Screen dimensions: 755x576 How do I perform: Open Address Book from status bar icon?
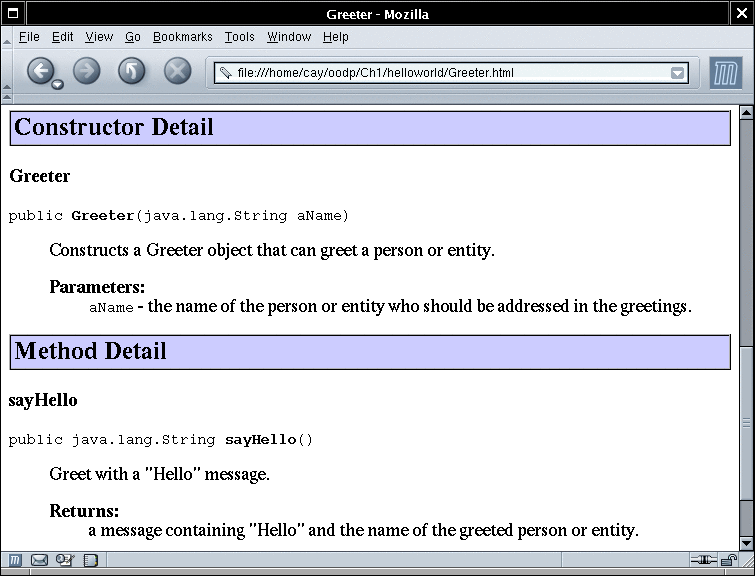pyautogui.click(x=90, y=560)
